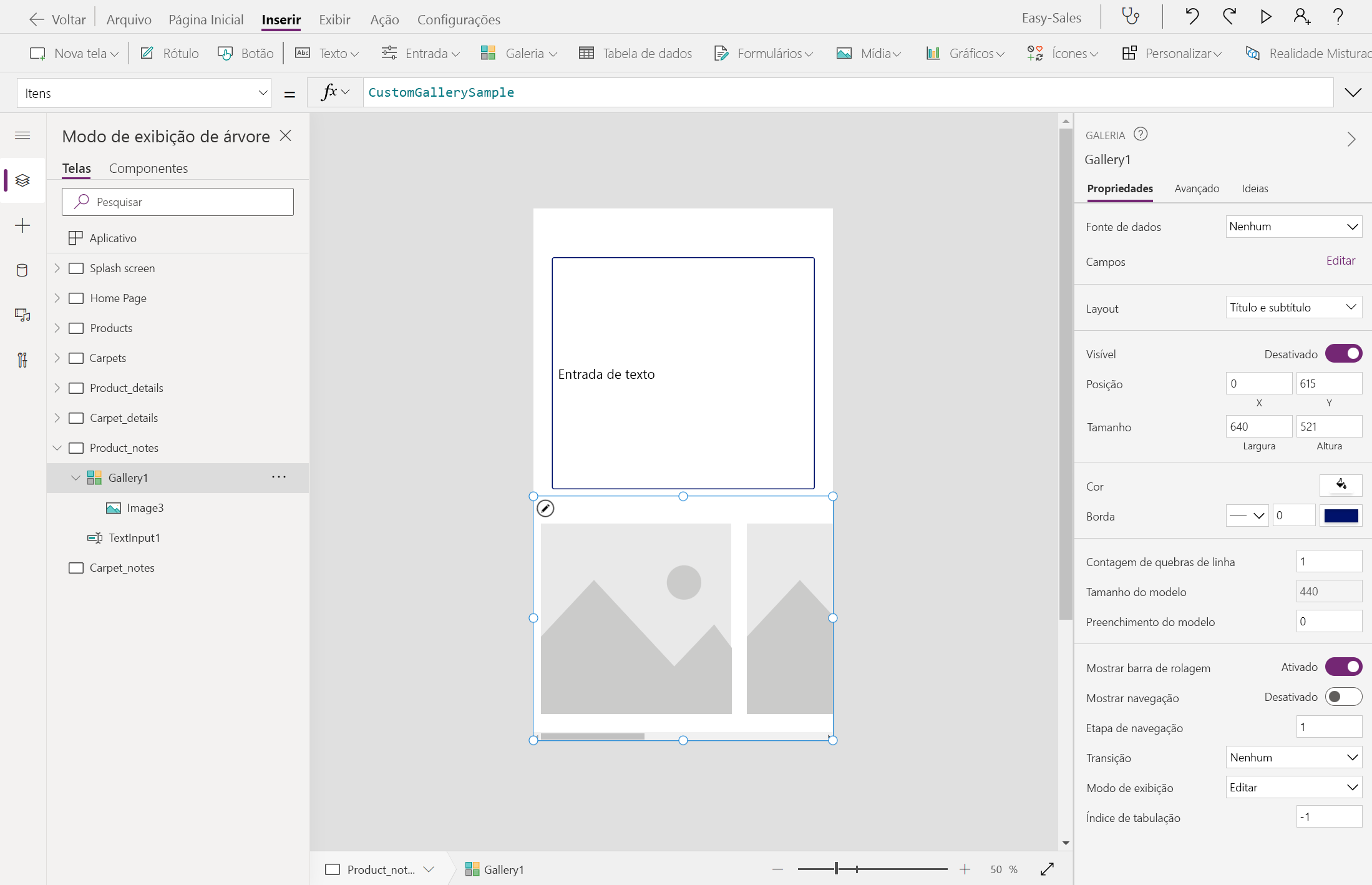Insert a Tabela de dados
Screen dimensions: 1372x885
[635, 53]
